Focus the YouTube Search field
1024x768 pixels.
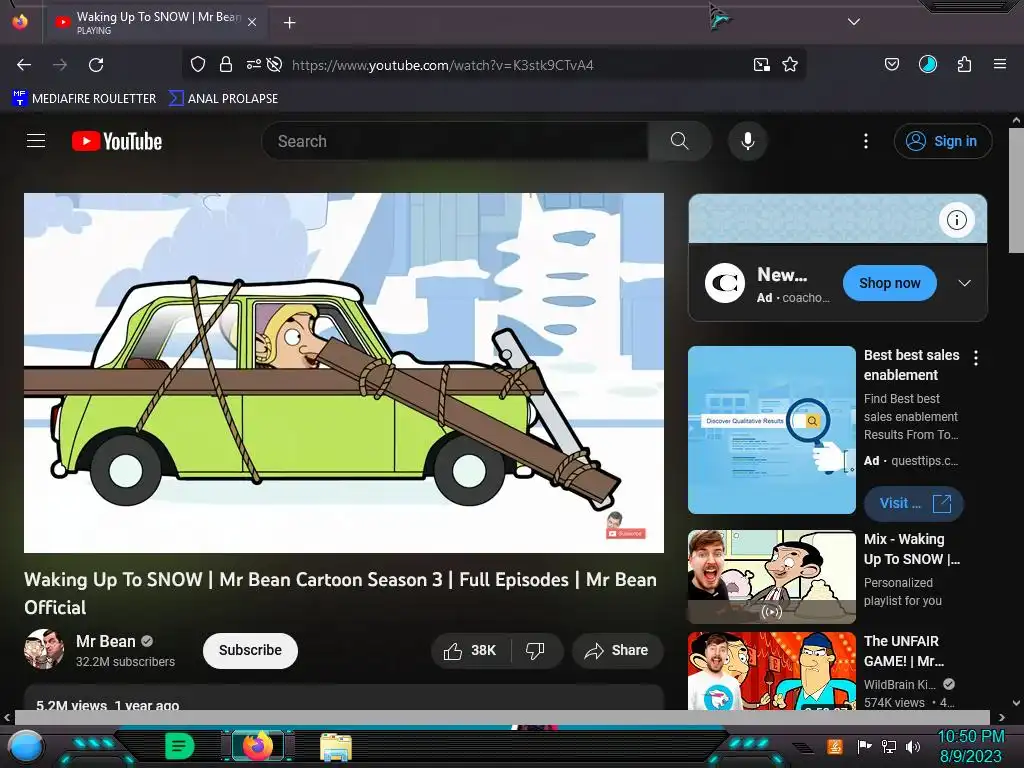coord(455,141)
